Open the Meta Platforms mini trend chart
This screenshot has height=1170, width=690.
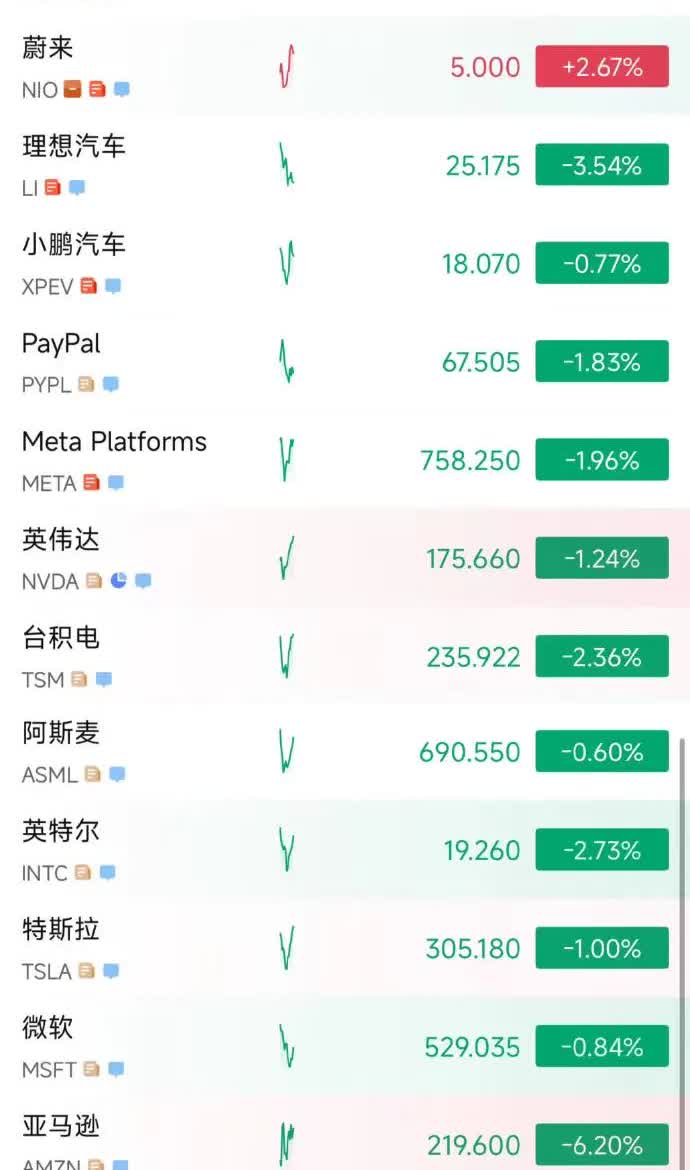[287, 460]
